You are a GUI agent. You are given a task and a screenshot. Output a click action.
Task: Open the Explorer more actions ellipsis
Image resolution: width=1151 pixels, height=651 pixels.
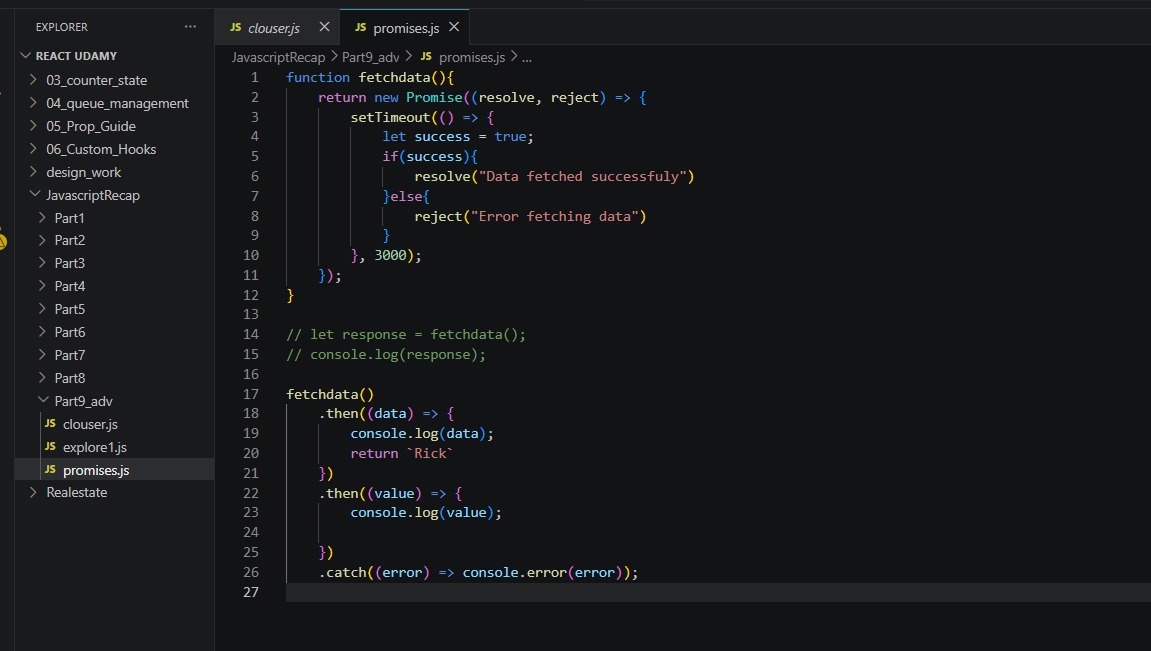click(x=190, y=27)
